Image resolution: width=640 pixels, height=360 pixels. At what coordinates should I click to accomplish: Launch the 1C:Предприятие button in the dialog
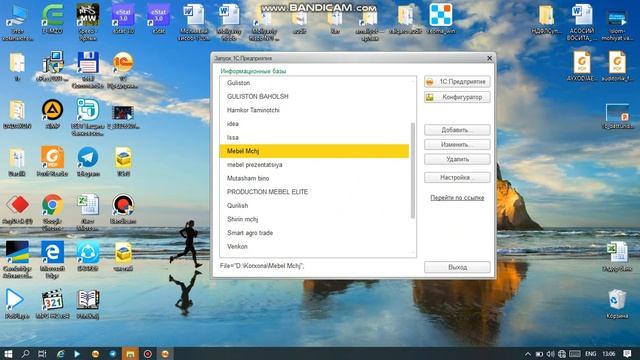point(457,82)
